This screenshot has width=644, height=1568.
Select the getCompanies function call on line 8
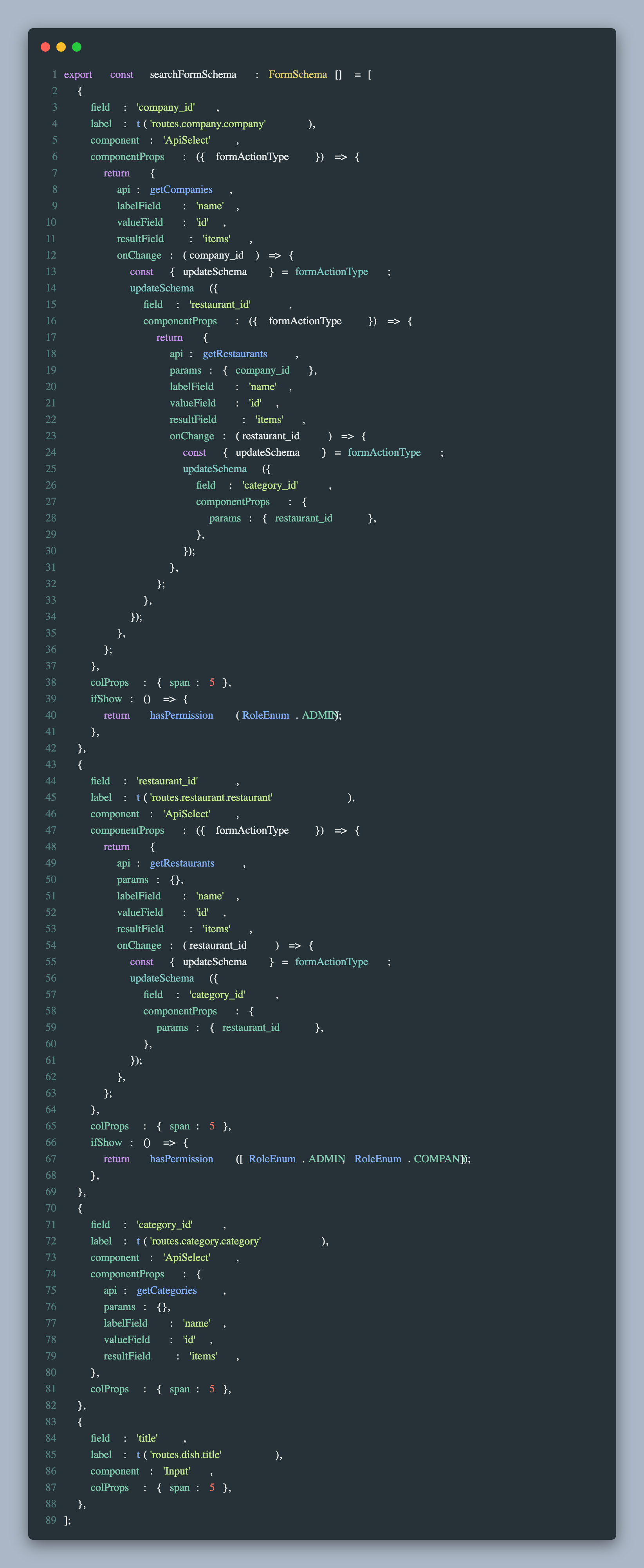click(x=182, y=189)
